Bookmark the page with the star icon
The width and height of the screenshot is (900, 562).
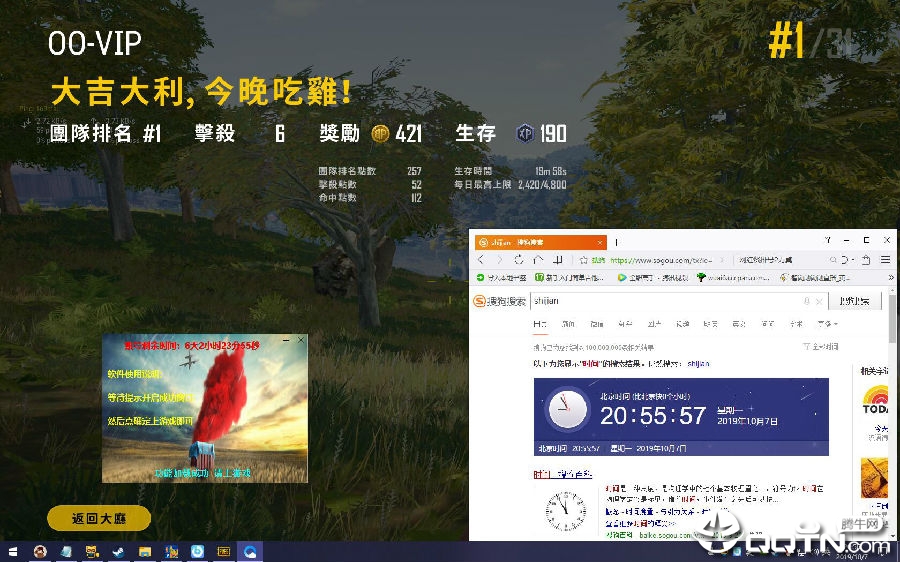(x=584, y=260)
